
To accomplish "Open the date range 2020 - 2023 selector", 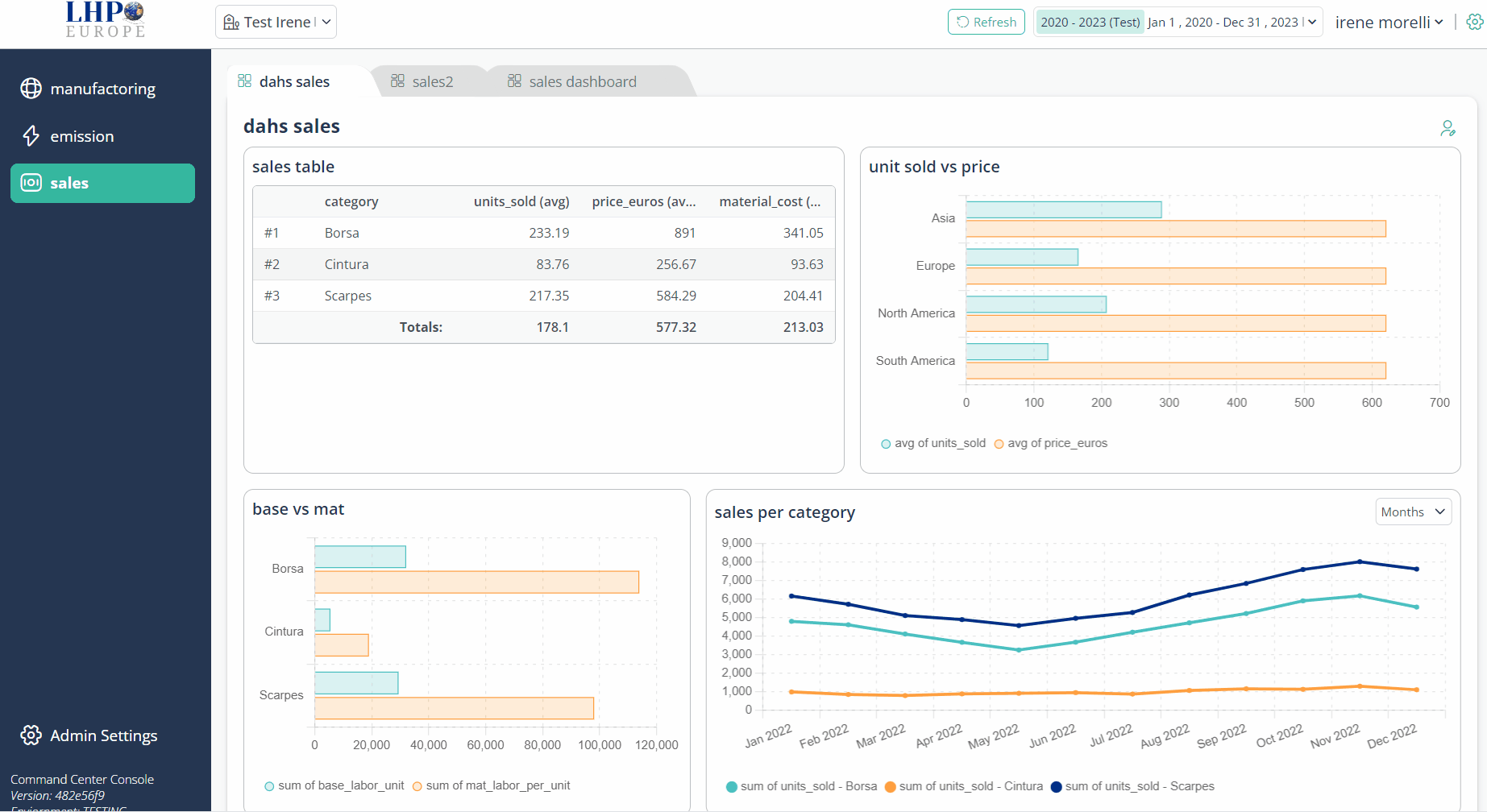I will [x=1178, y=22].
